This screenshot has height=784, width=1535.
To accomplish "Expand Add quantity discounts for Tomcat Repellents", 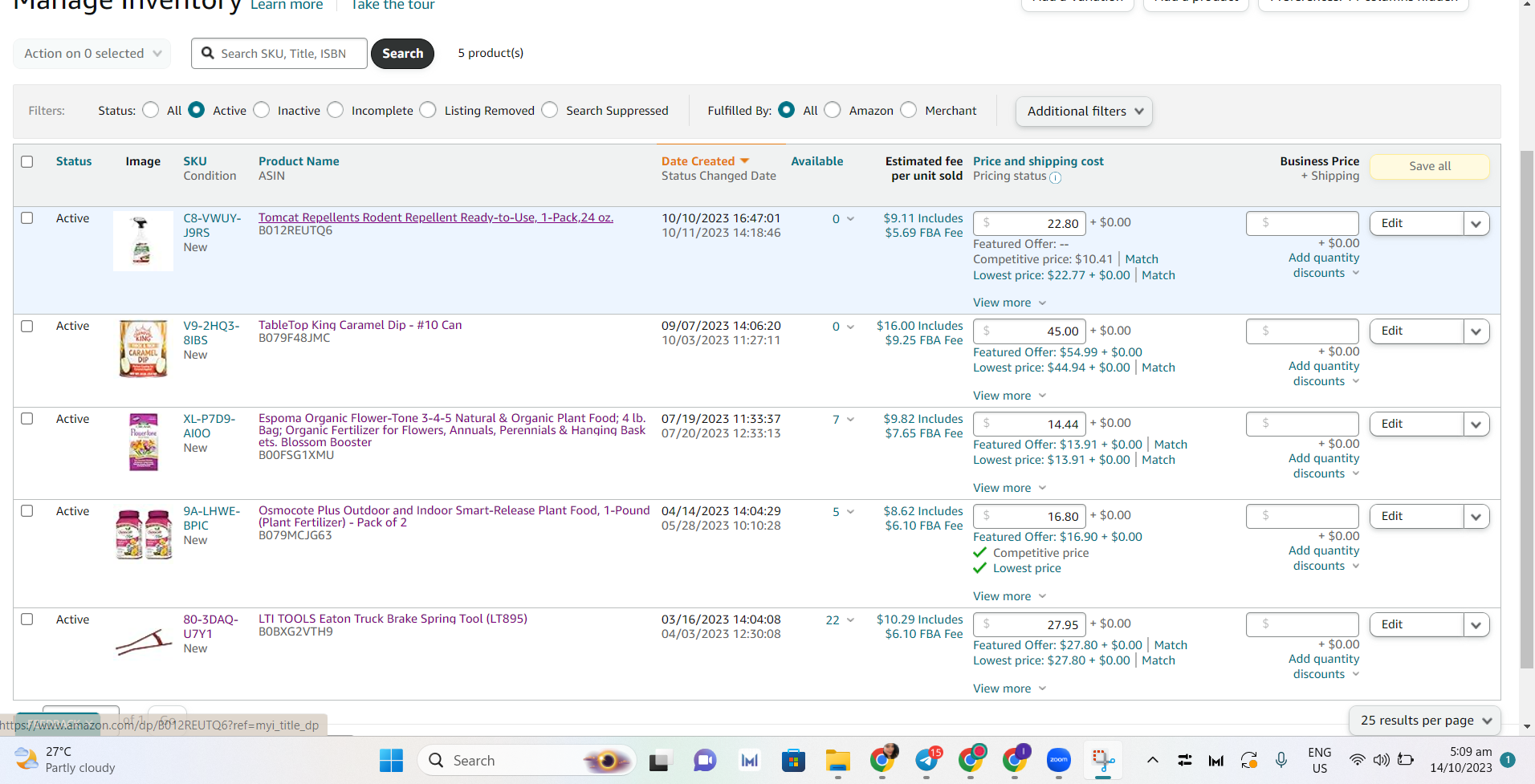I will (1324, 266).
